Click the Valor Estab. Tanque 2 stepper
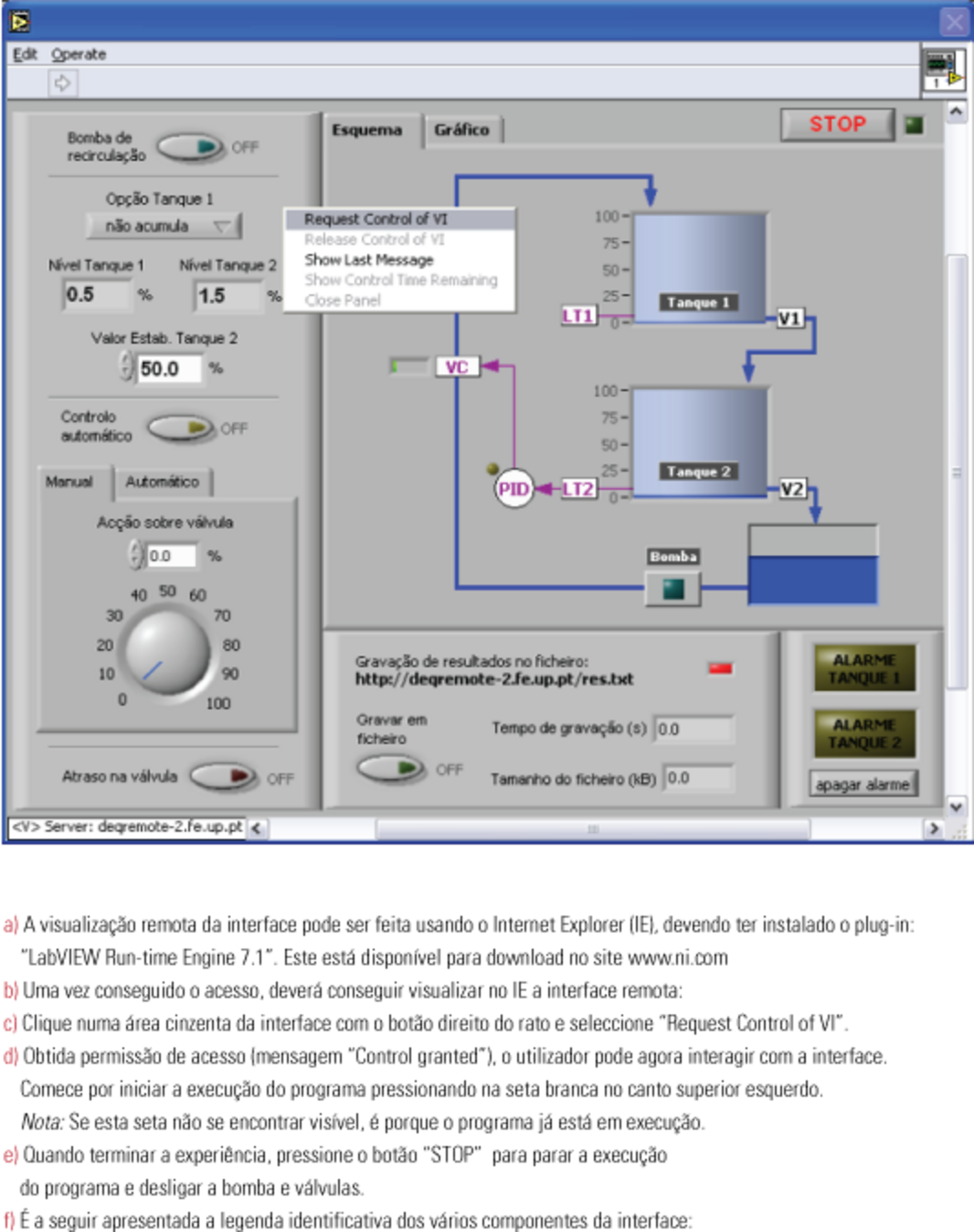 click(x=126, y=367)
